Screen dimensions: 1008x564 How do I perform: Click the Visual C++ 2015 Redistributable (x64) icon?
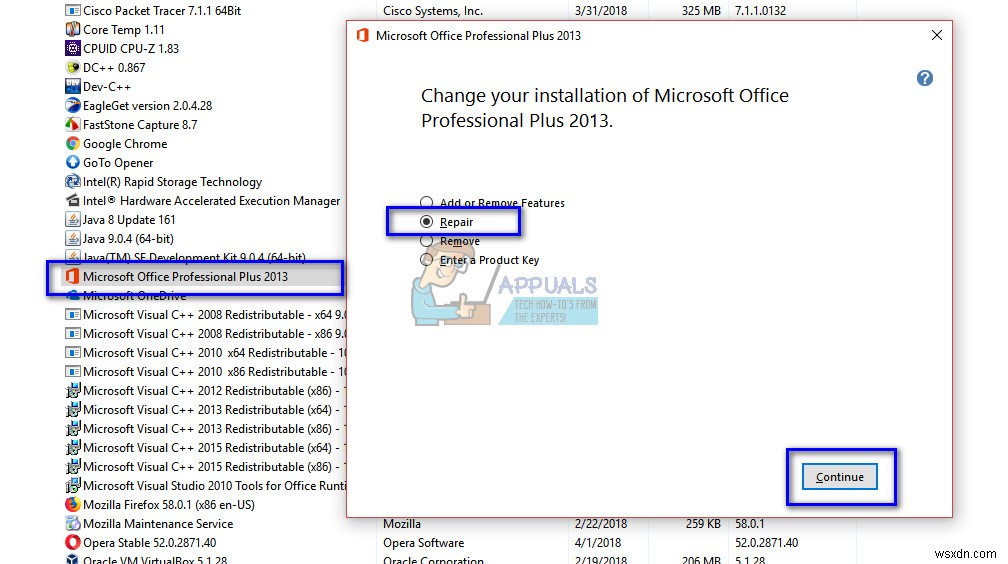coord(73,448)
